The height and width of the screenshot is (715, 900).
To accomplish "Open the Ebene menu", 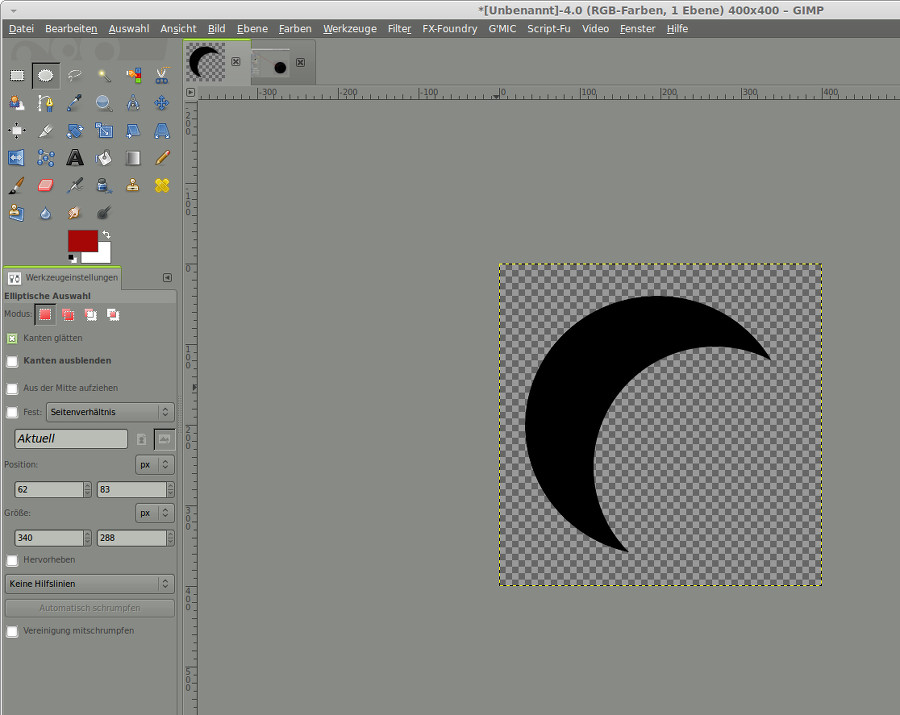I will pos(252,29).
